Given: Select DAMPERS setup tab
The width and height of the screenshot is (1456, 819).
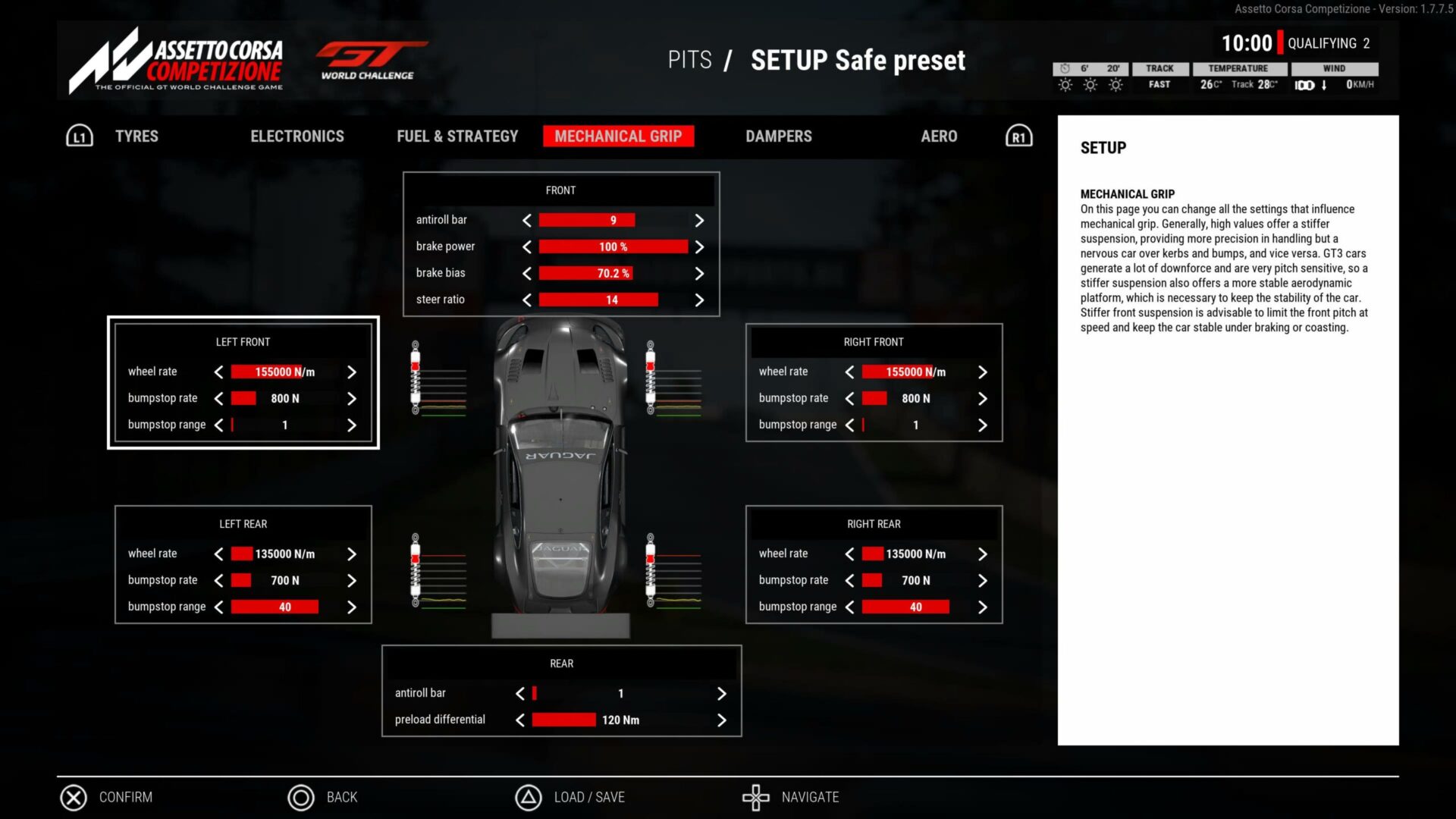Looking at the screenshot, I should (779, 136).
